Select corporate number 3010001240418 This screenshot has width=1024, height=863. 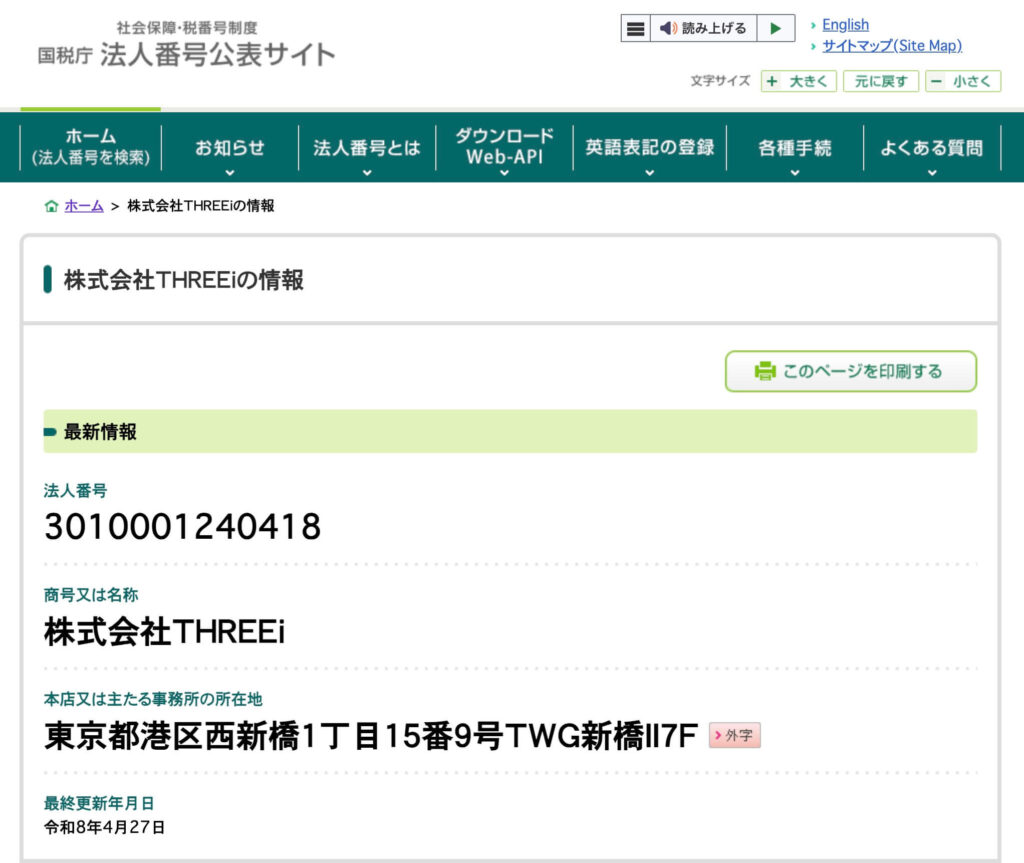point(183,527)
